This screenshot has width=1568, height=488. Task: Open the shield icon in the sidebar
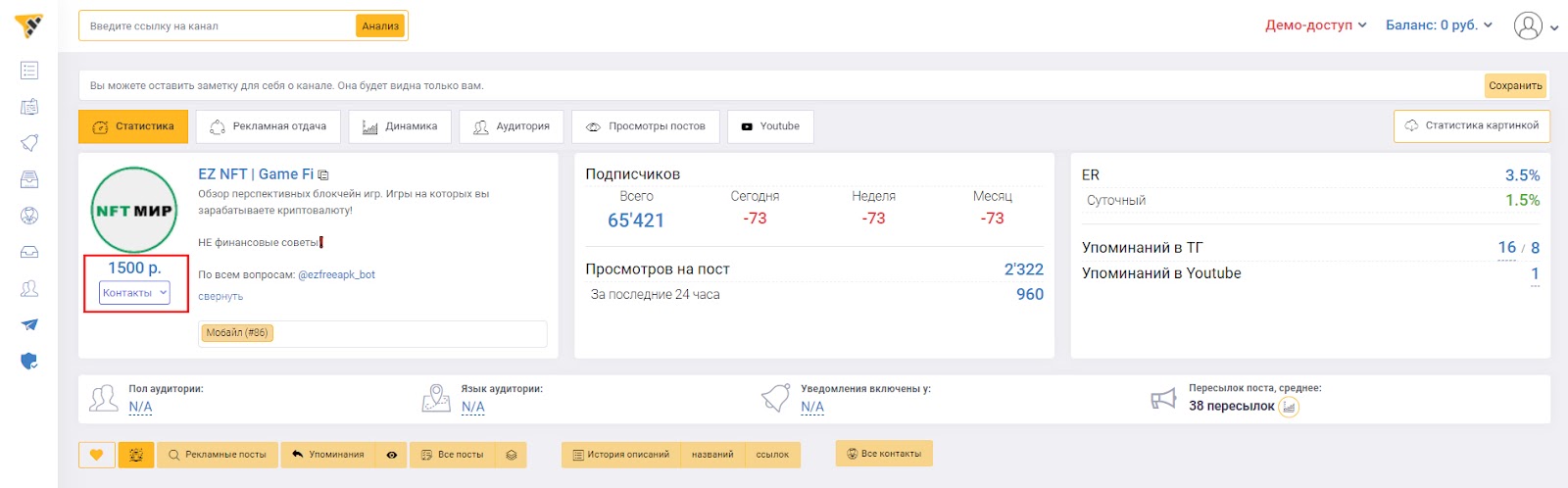(x=29, y=362)
